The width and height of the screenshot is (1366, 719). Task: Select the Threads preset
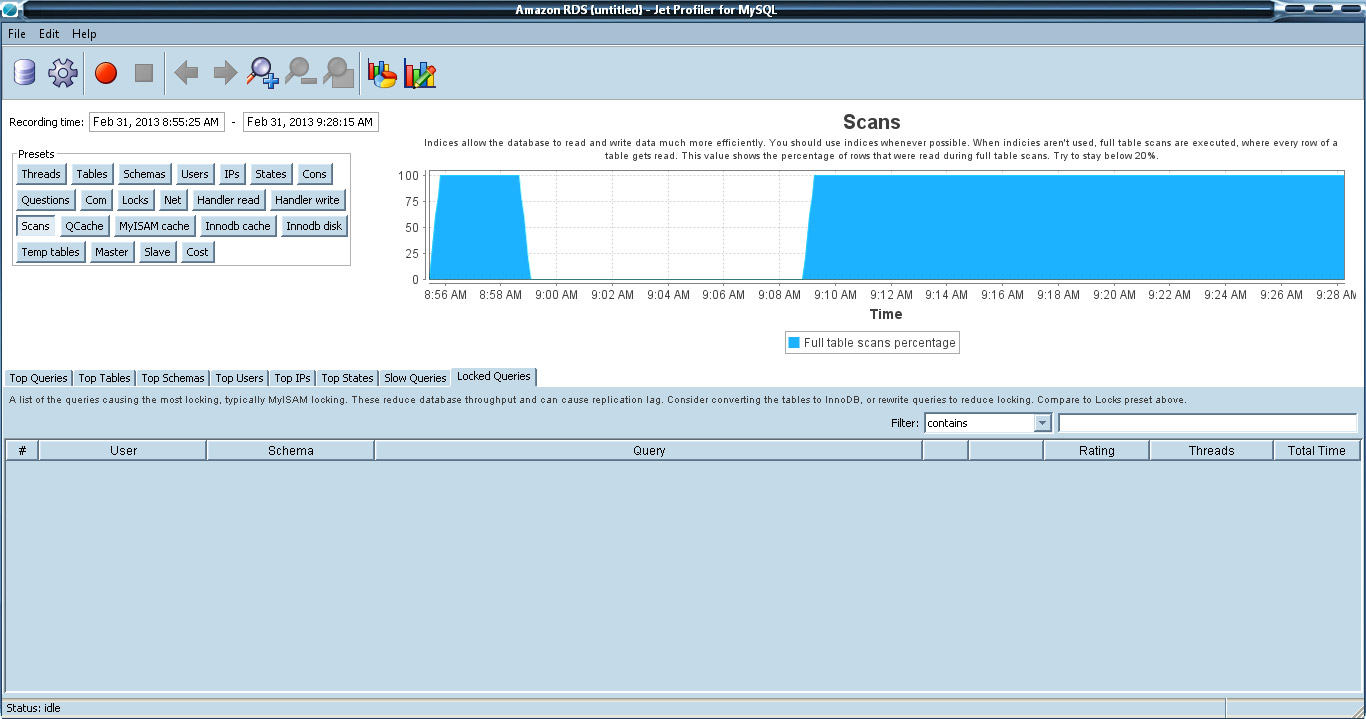pos(41,174)
